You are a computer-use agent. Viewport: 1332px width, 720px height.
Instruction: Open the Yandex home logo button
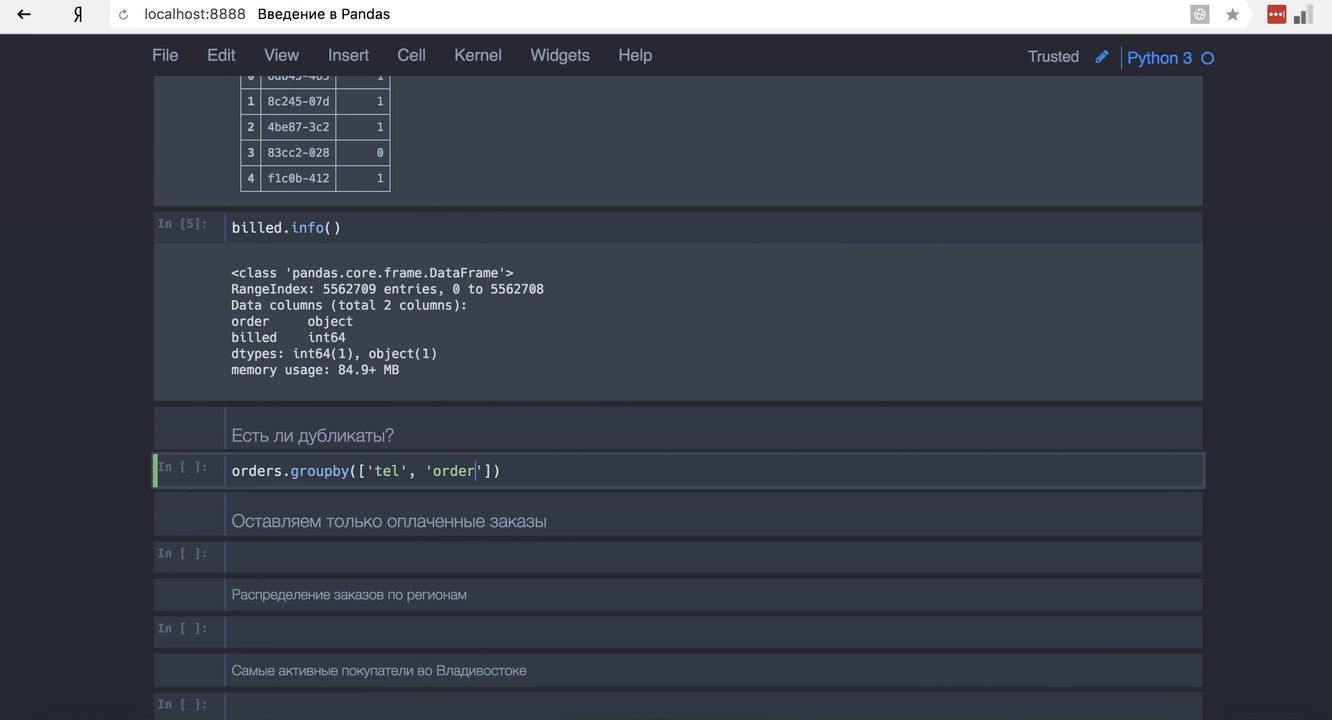click(x=78, y=15)
